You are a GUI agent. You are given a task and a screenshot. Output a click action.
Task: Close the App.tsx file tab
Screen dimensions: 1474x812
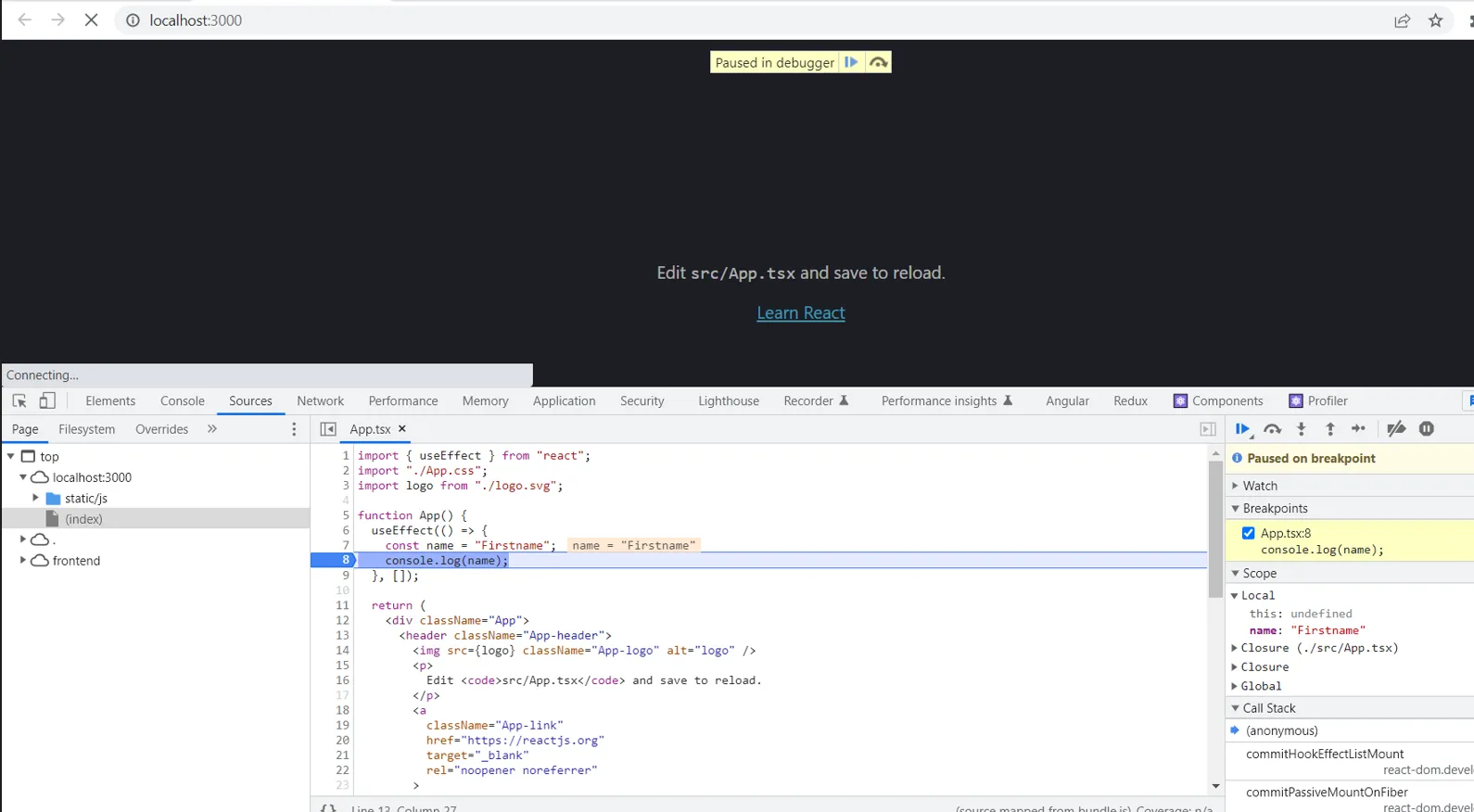(402, 428)
